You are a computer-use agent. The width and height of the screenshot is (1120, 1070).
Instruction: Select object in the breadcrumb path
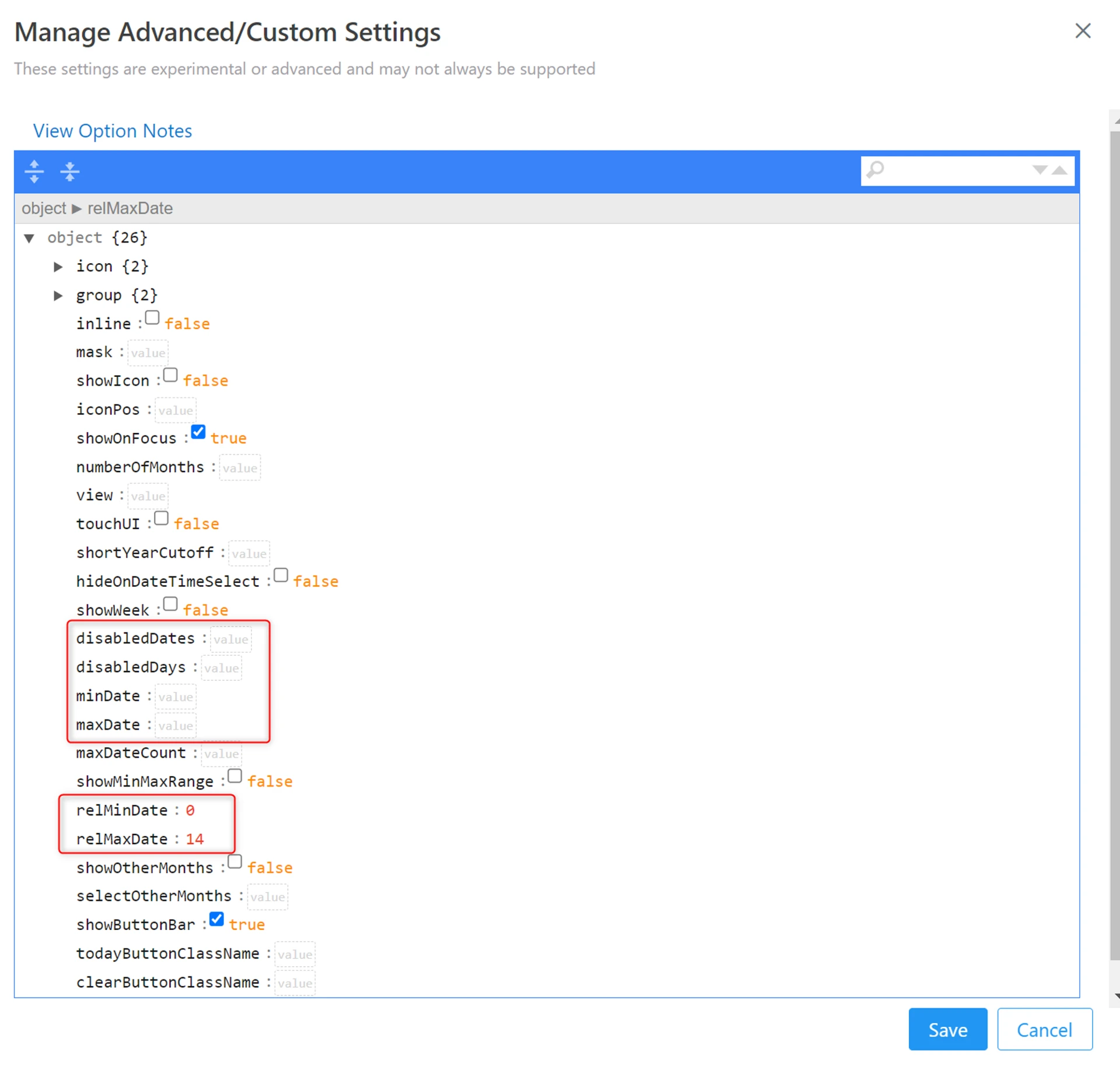[x=44, y=209]
